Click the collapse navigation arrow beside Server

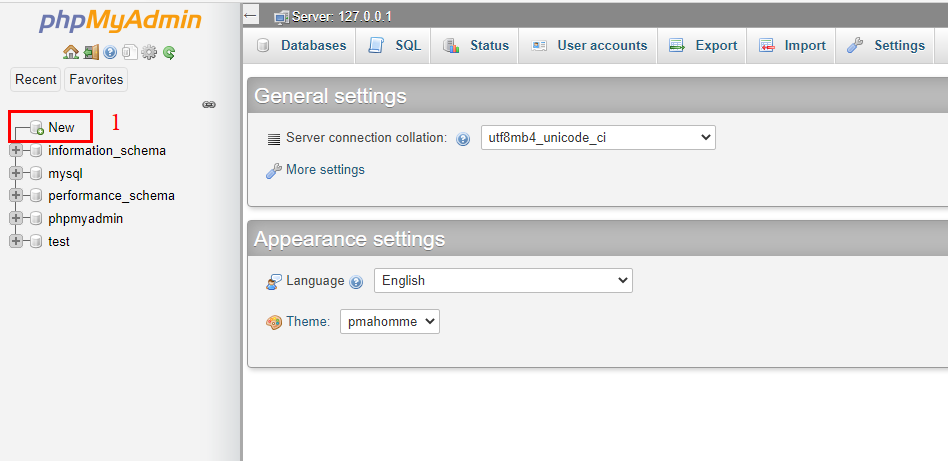[x=251, y=15]
